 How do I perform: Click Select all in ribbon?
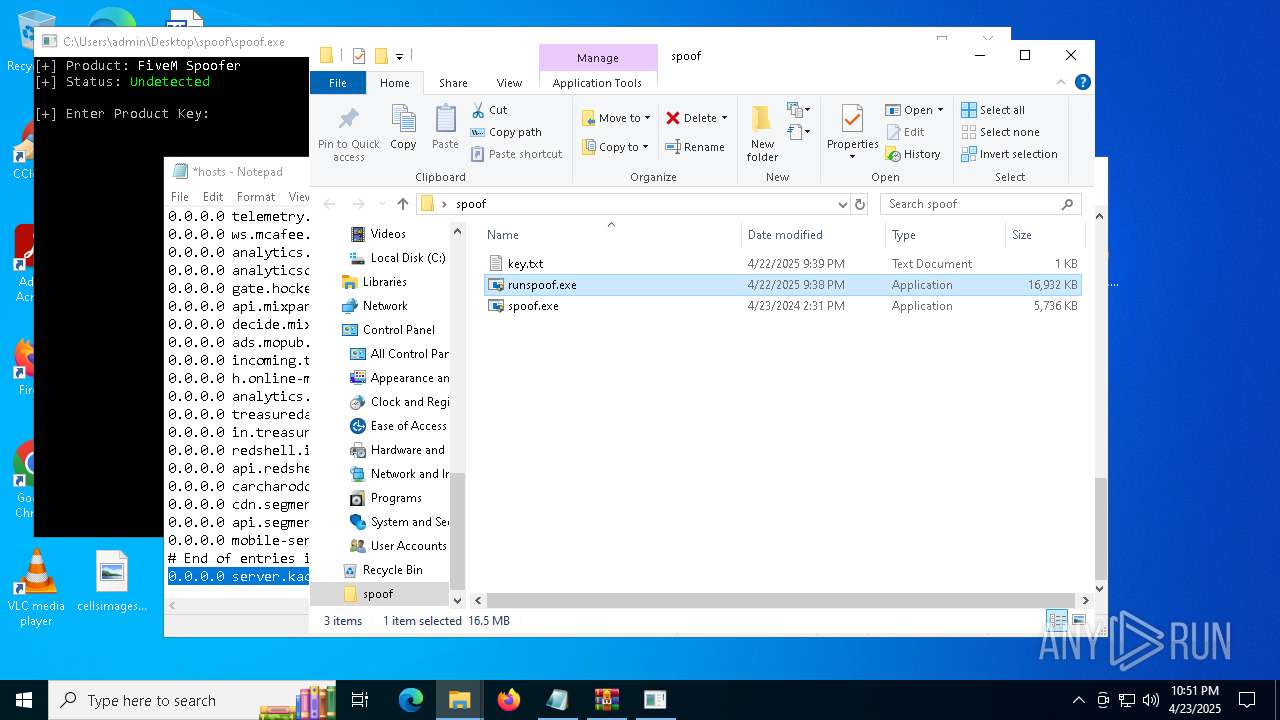coord(992,110)
